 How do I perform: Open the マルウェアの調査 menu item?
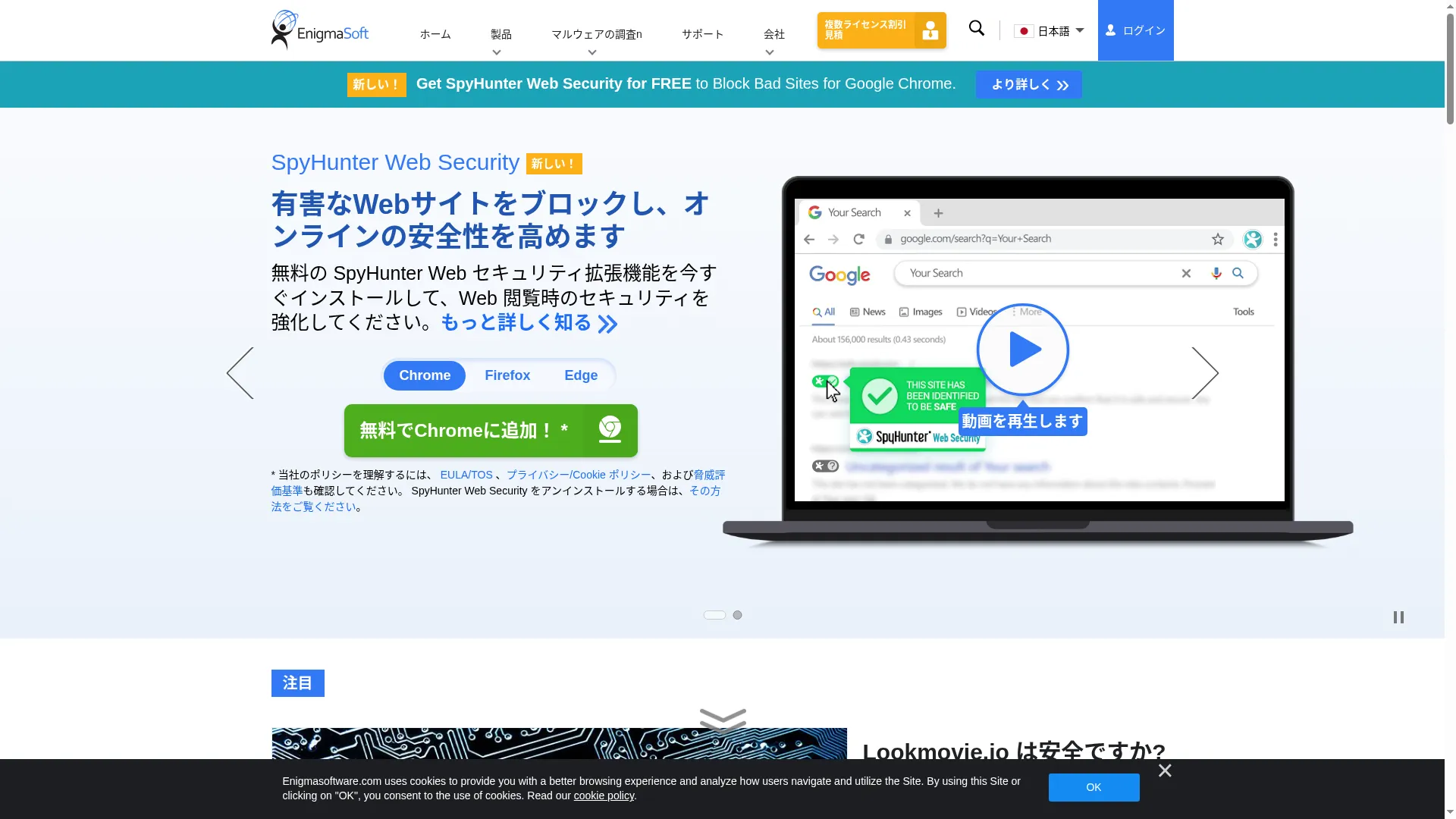coord(597,34)
